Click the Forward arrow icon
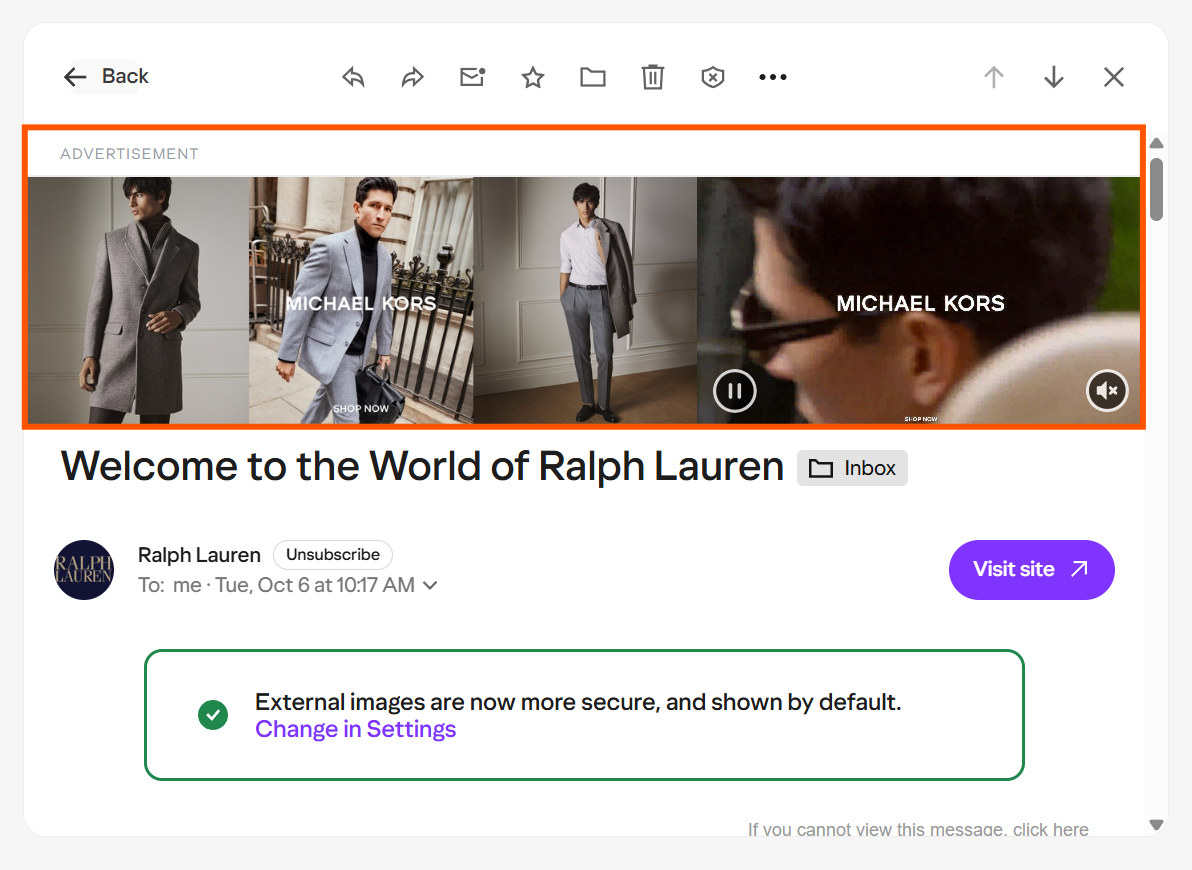The image size is (1192, 870). (413, 77)
